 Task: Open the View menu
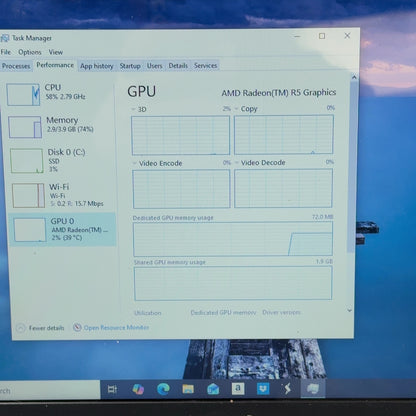[56, 52]
